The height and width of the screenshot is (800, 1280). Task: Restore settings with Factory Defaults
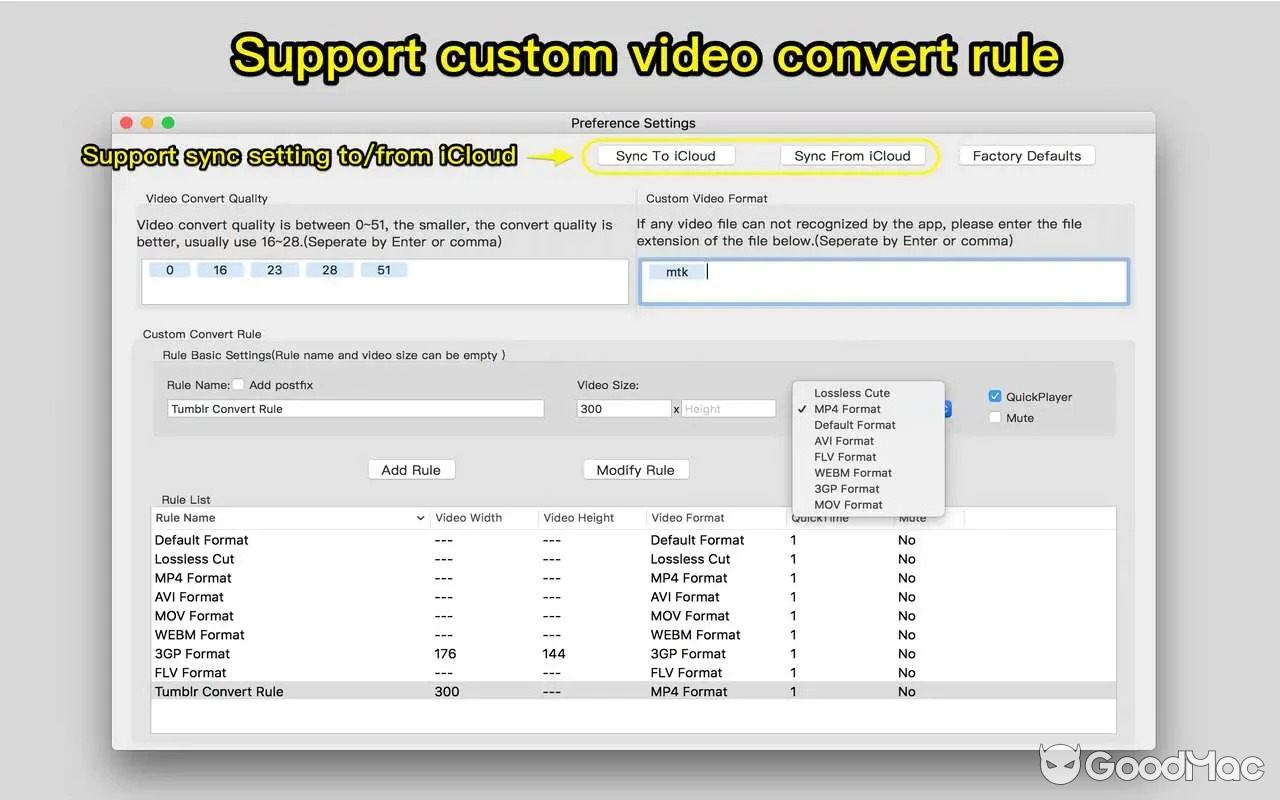point(1026,155)
